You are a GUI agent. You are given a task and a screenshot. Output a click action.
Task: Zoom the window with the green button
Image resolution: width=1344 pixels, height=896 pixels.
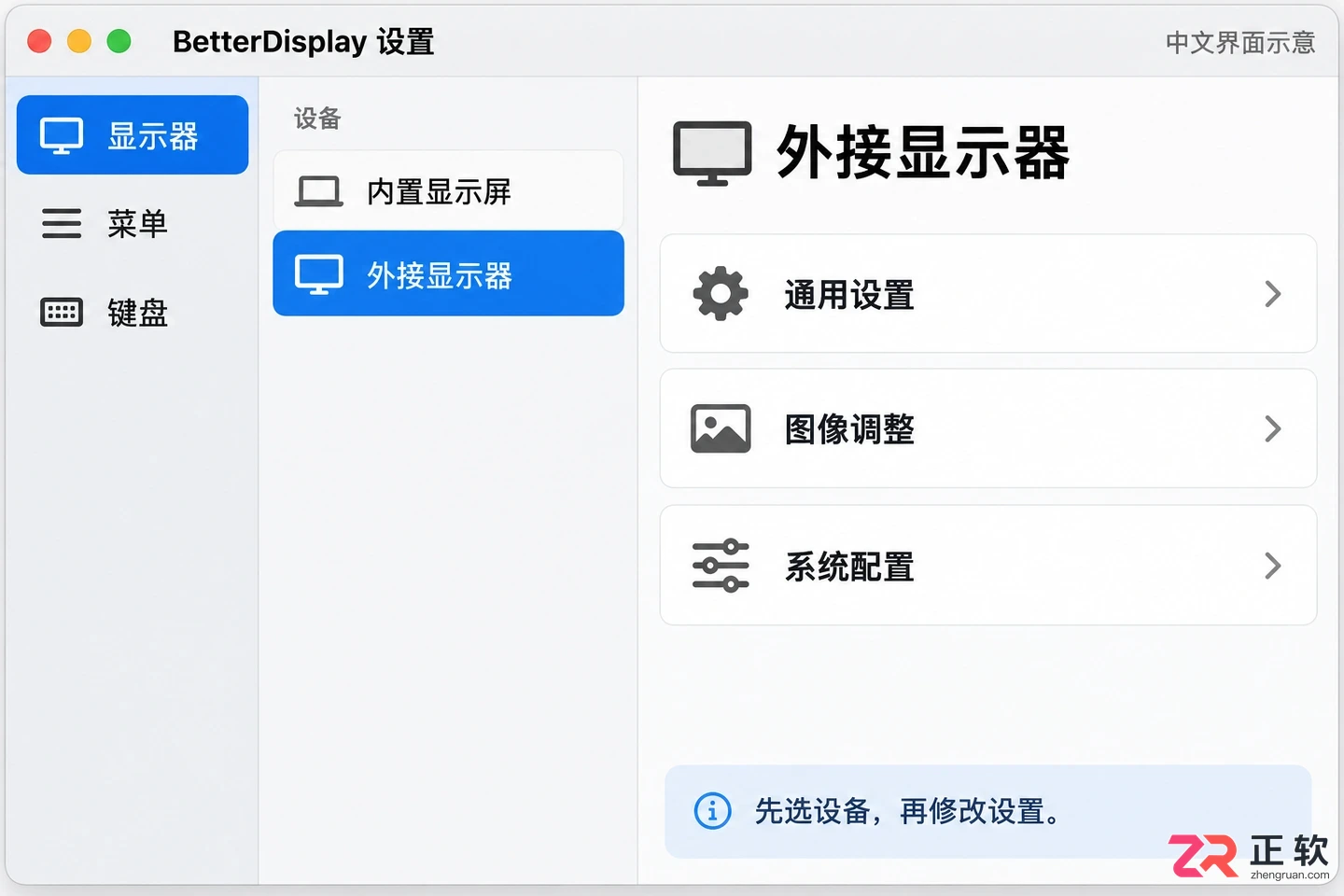tap(119, 41)
